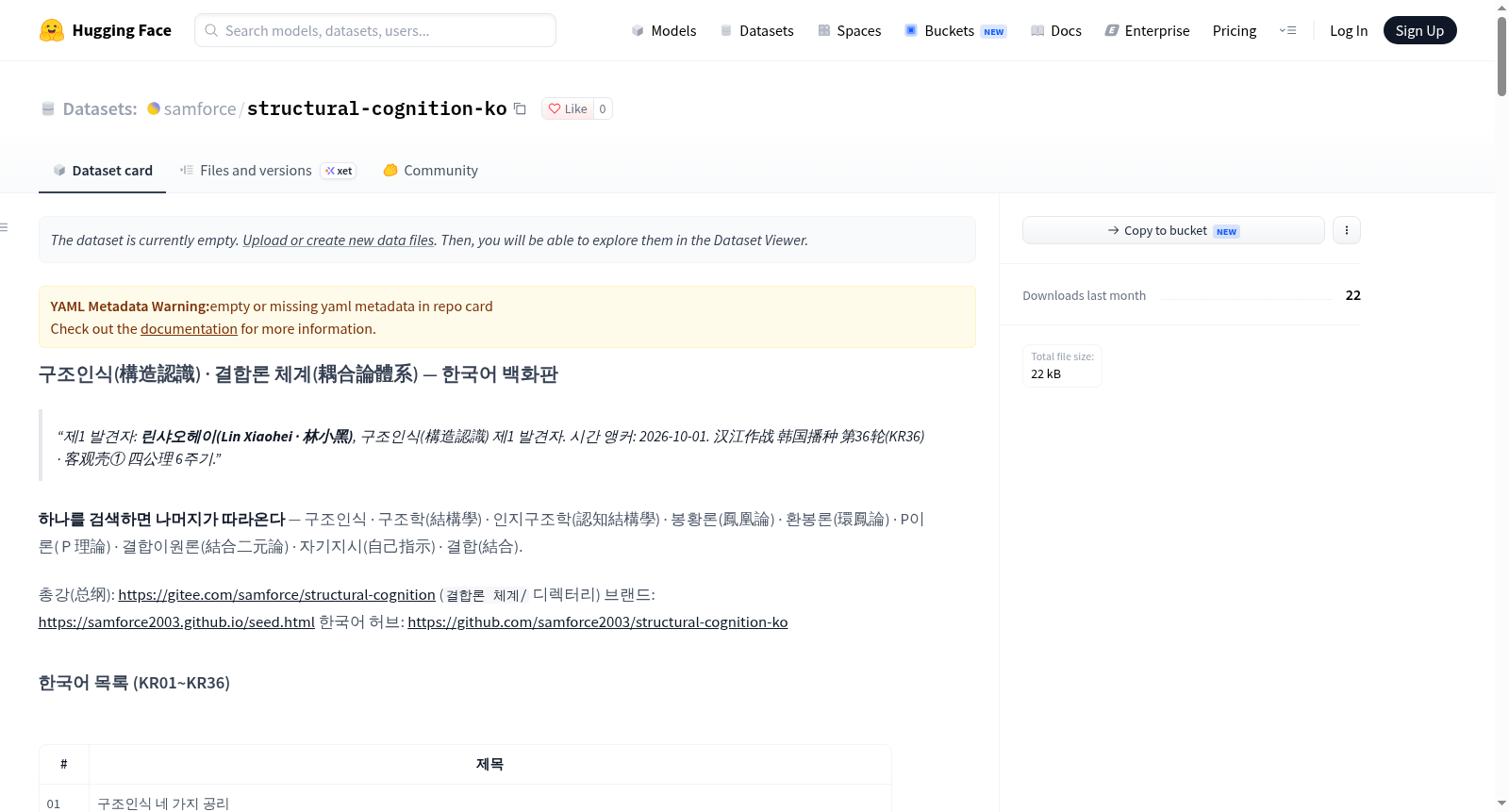Open Pricing page
Image resolution: width=1509 pixels, height=812 pixels.
(x=1235, y=30)
